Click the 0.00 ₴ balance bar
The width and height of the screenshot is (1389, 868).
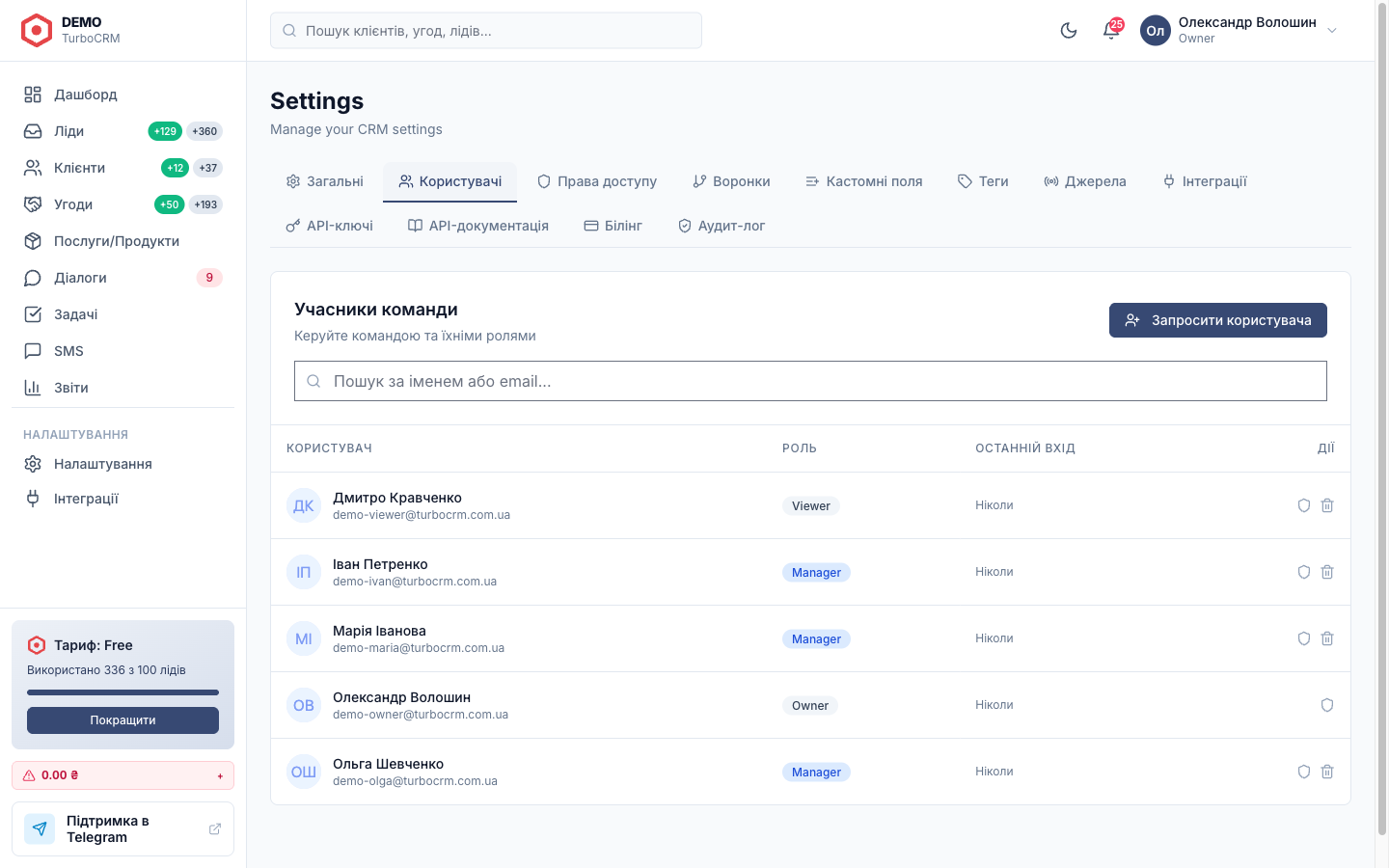point(123,775)
